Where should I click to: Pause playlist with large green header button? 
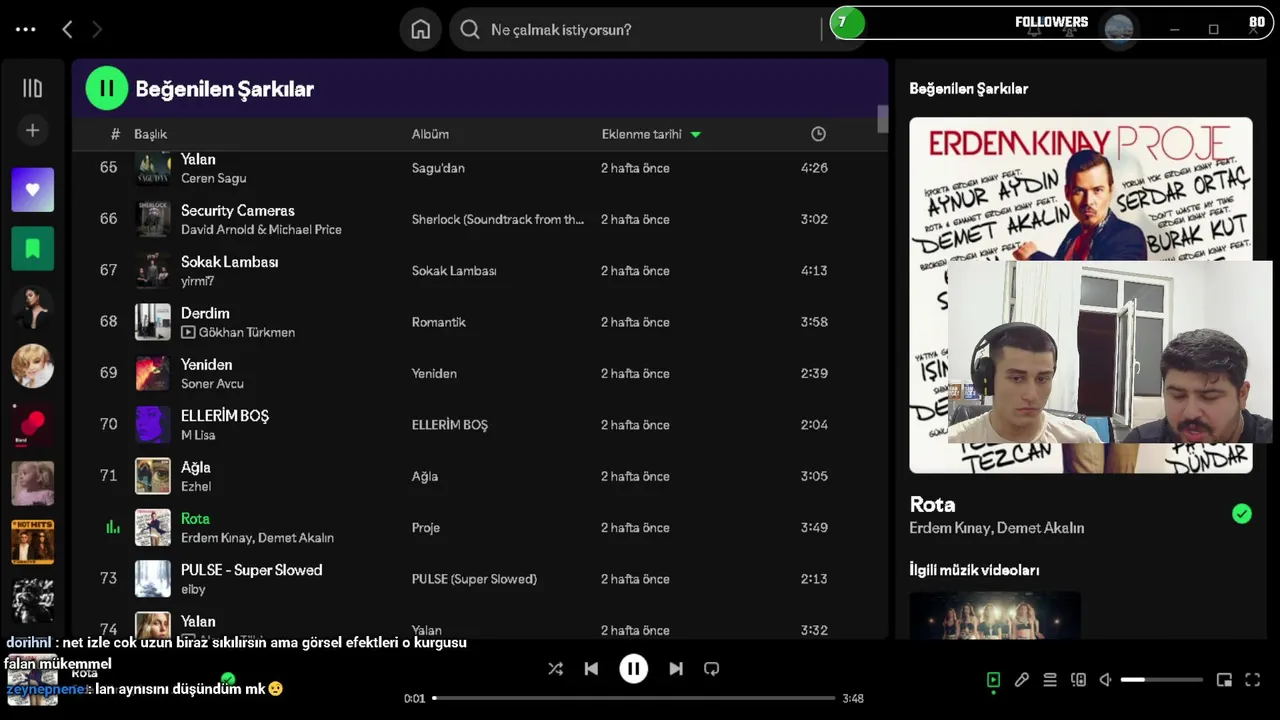click(x=107, y=88)
